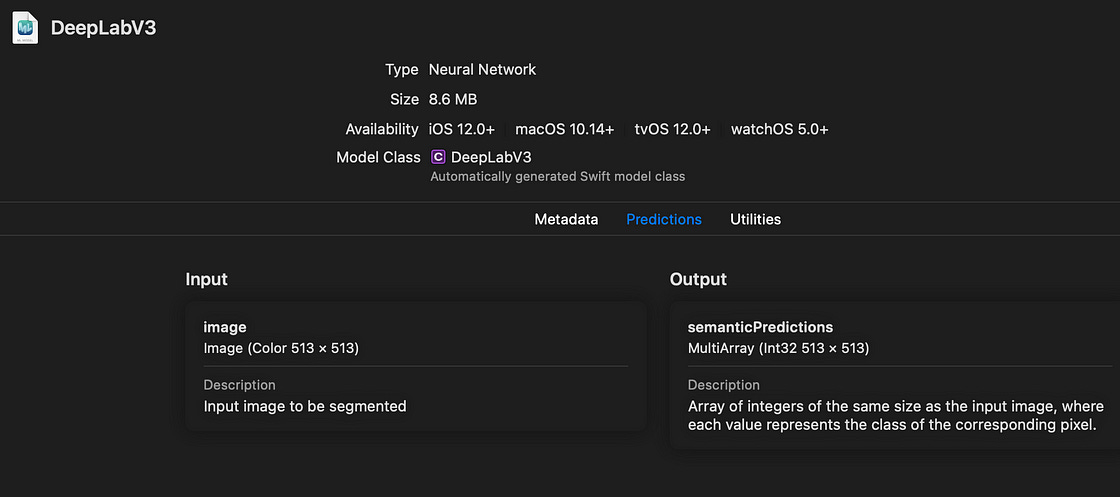The height and width of the screenshot is (497, 1120).
Task: Click the 'image' input name
Action: (x=225, y=328)
